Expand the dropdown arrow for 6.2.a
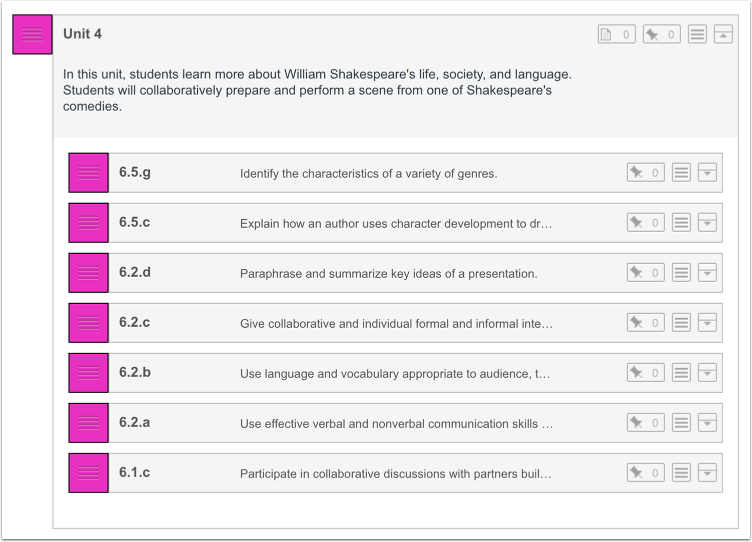 coord(707,423)
